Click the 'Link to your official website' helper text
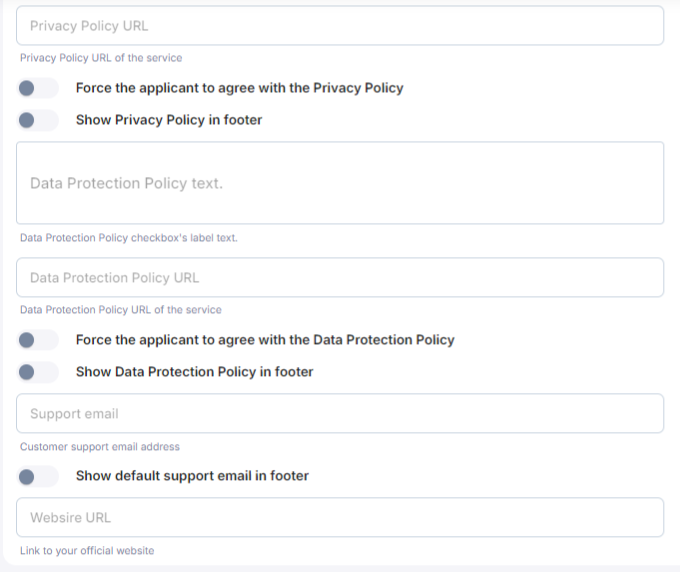The height and width of the screenshot is (572, 680). click(x=87, y=551)
